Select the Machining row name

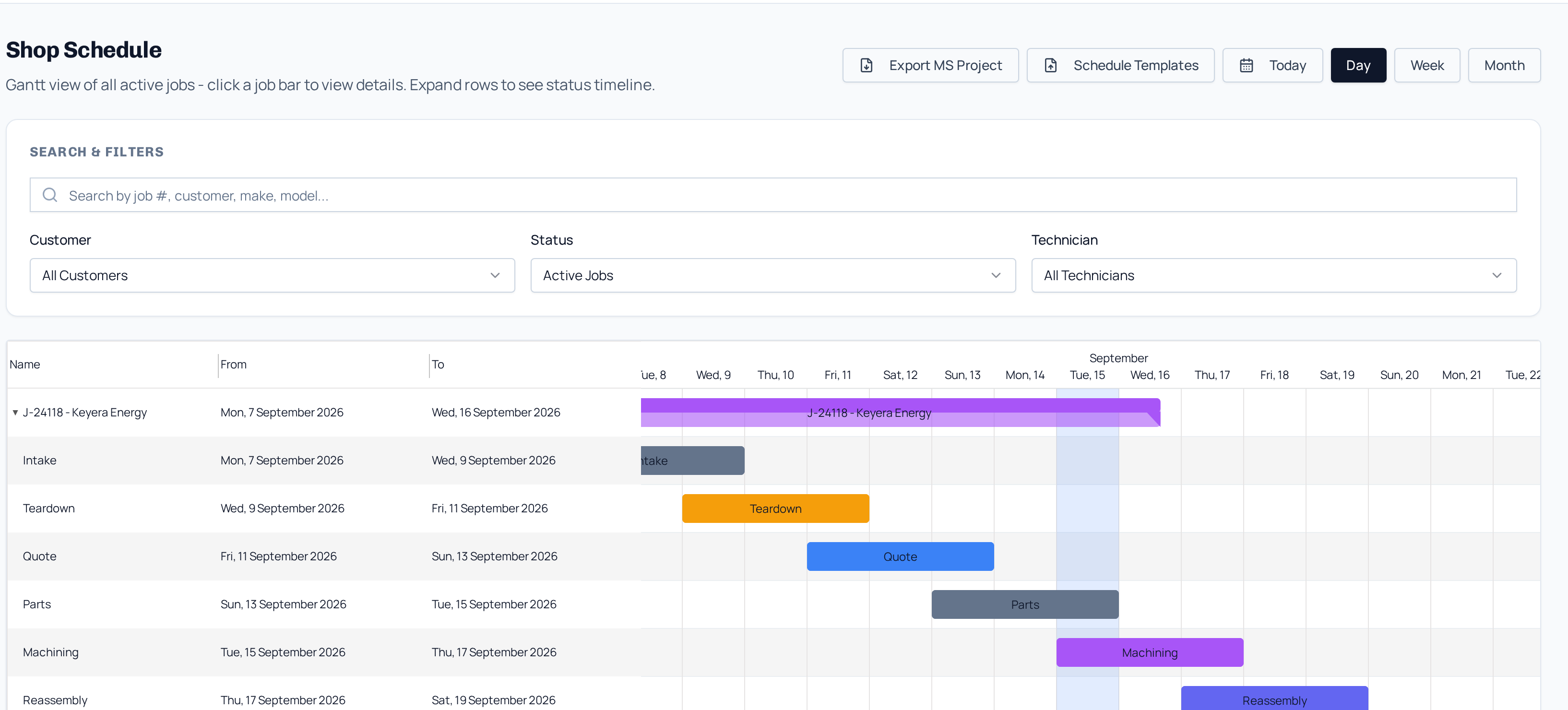point(50,652)
